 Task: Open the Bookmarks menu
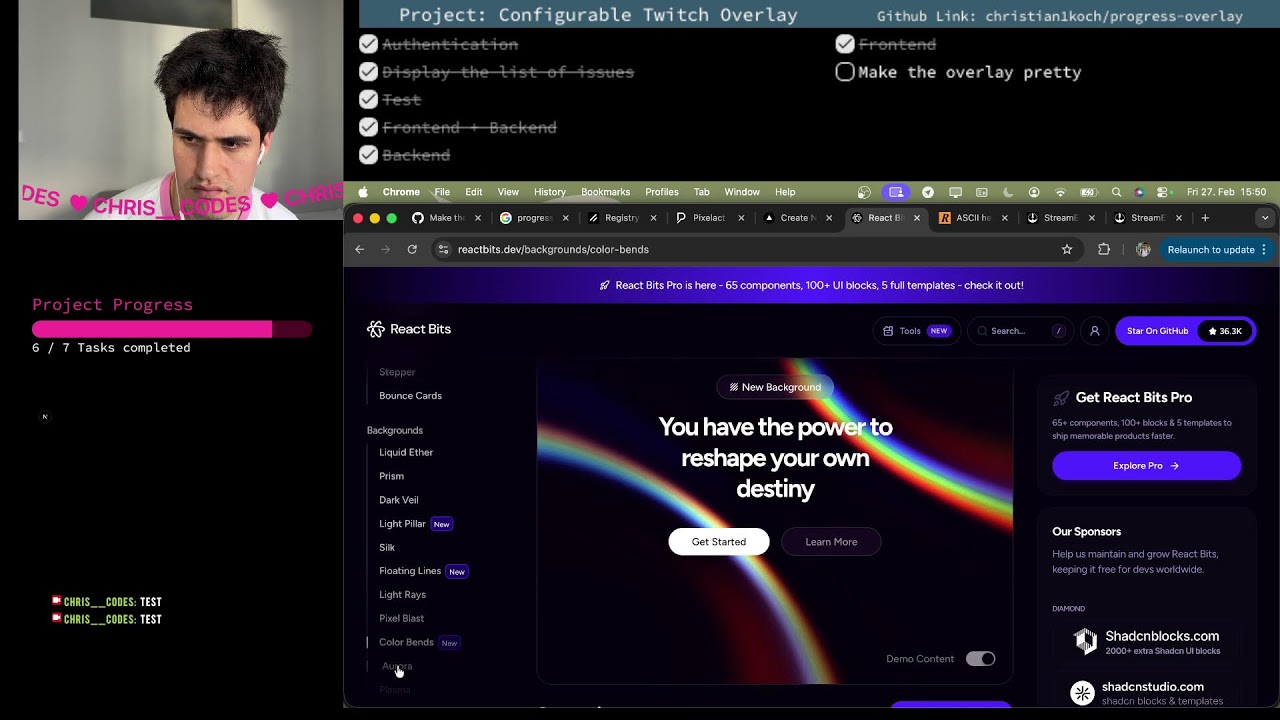point(606,192)
